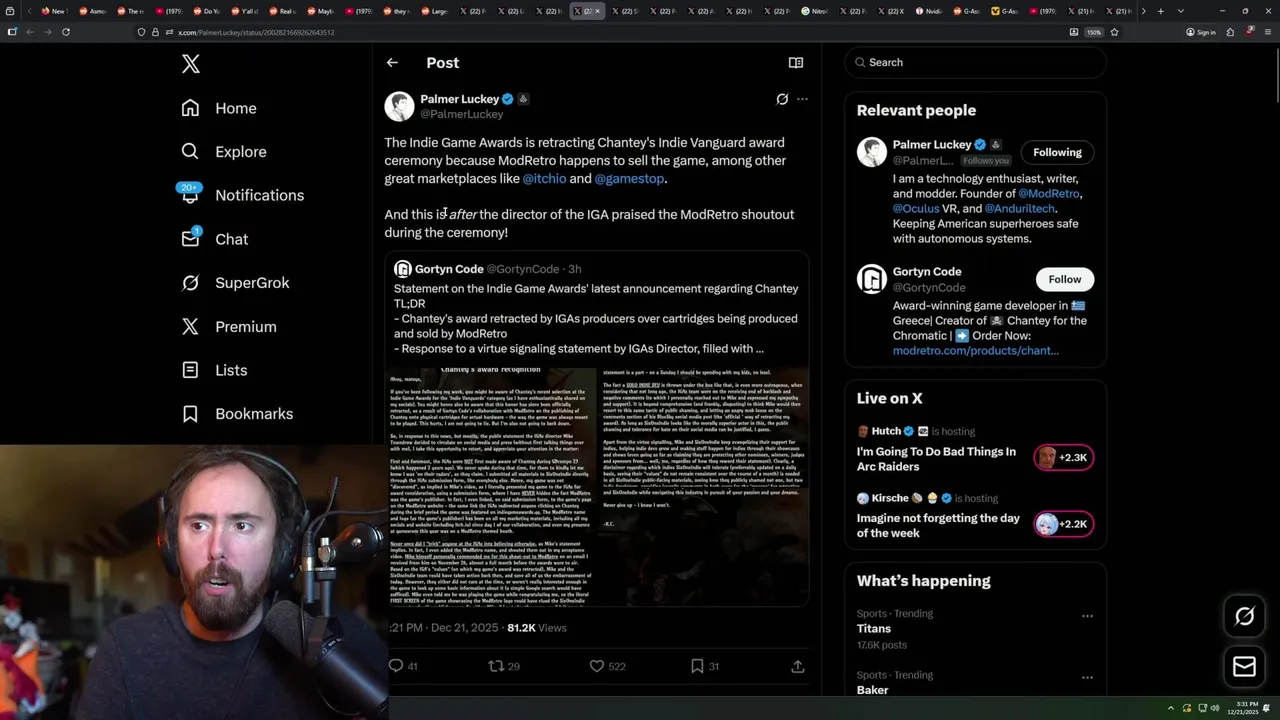This screenshot has height=720, width=1280.
Task: Reset the 150% zoom level indicator
Action: click(x=1094, y=32)
